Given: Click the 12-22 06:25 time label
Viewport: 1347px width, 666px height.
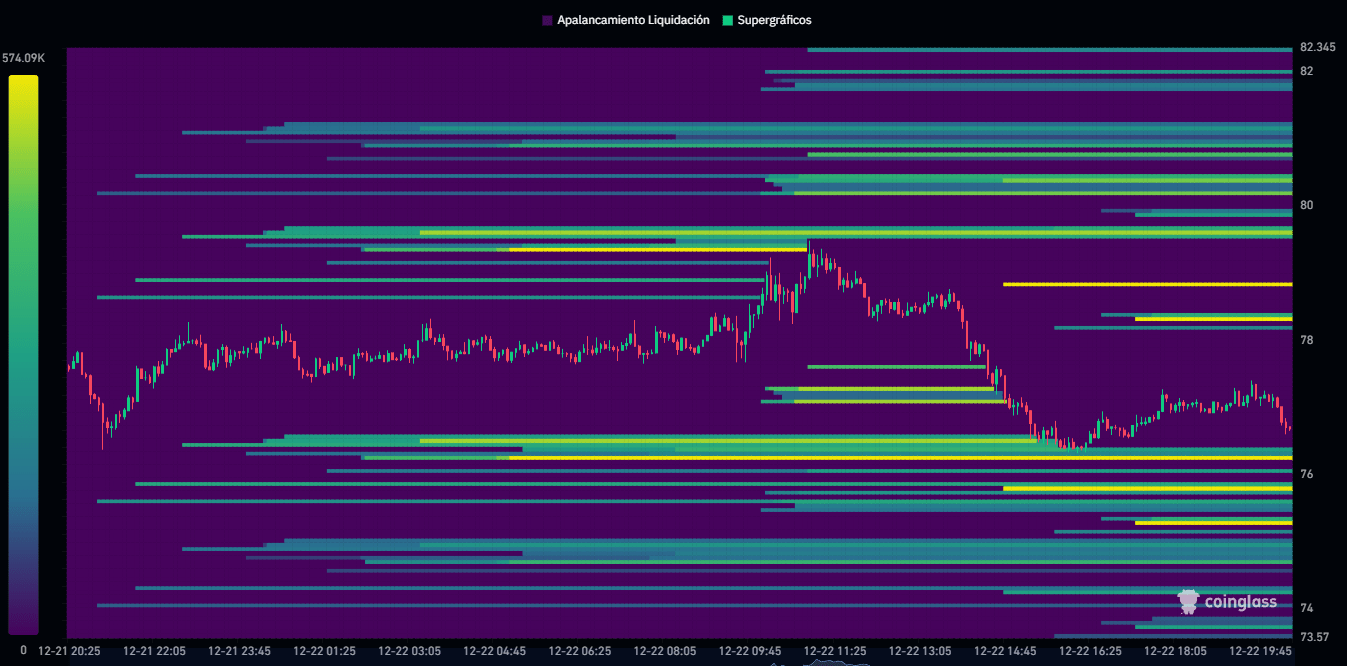Looking at the screenshot, I should coord(580,651).
